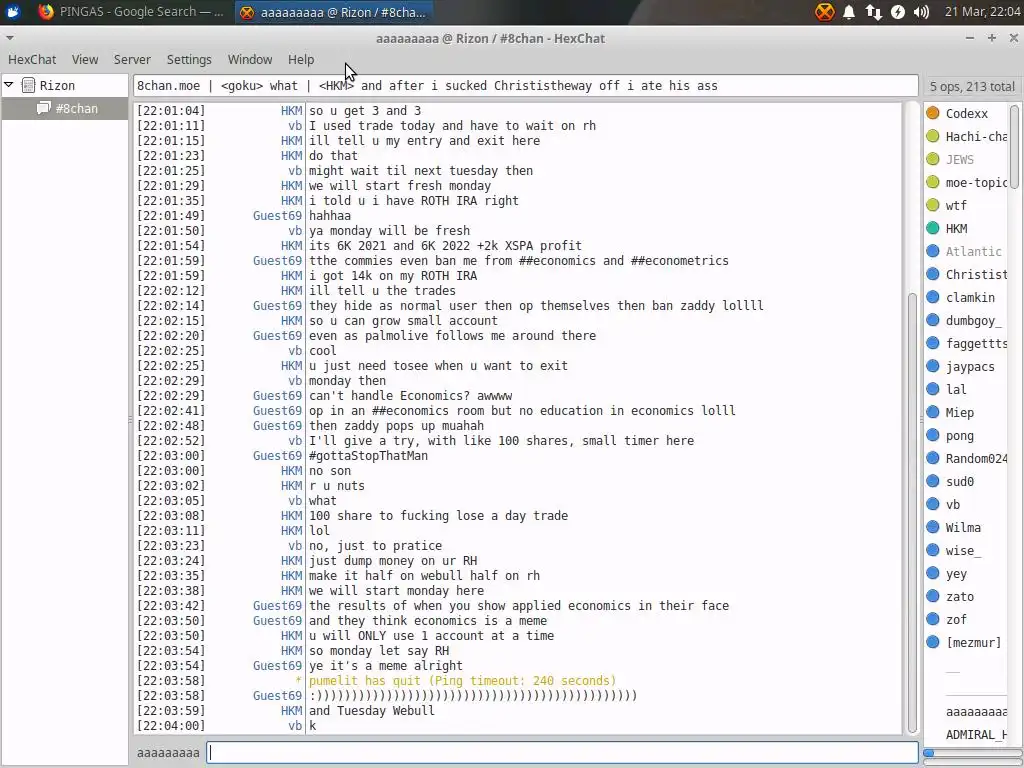Click green status icon beside HKM
Screen dimensions: 1024x768
(933, 228)
